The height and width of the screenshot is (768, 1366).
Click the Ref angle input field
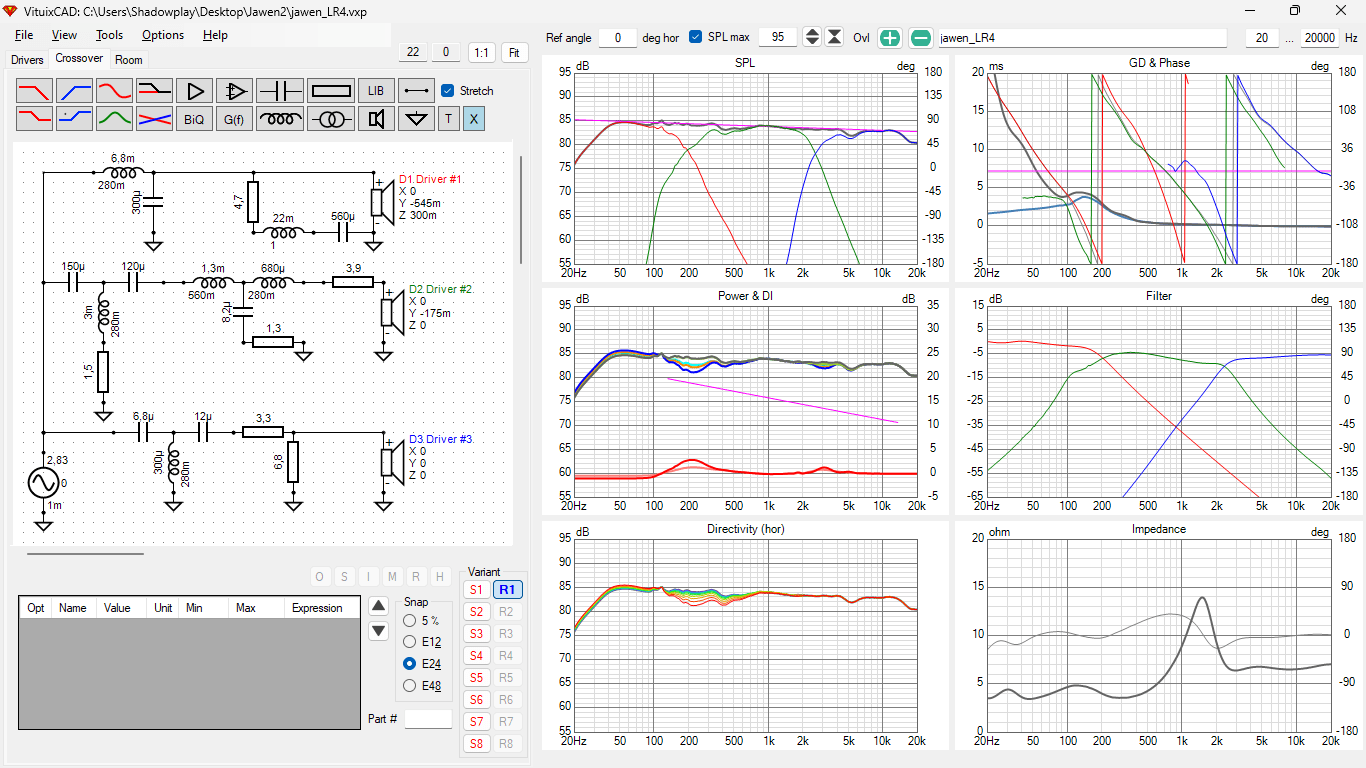[618, 38]
